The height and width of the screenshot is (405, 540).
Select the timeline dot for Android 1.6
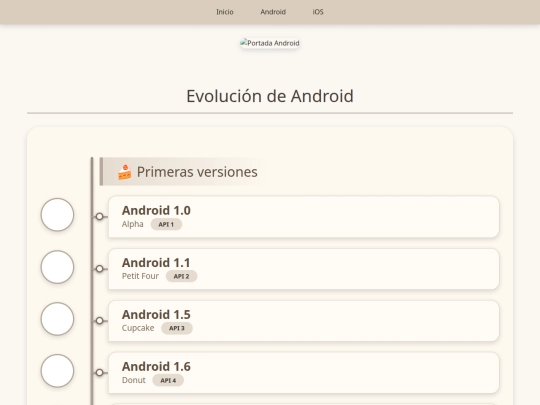[100, 373]
